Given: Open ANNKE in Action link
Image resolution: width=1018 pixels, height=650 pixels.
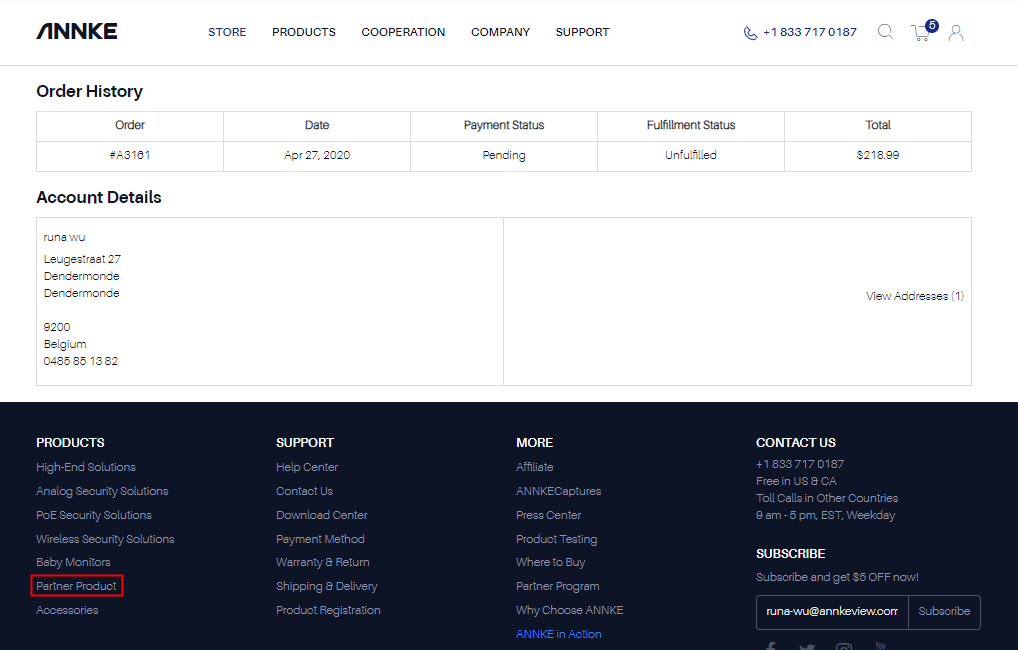Looking at the screenshot, I should tap(558, 634).
